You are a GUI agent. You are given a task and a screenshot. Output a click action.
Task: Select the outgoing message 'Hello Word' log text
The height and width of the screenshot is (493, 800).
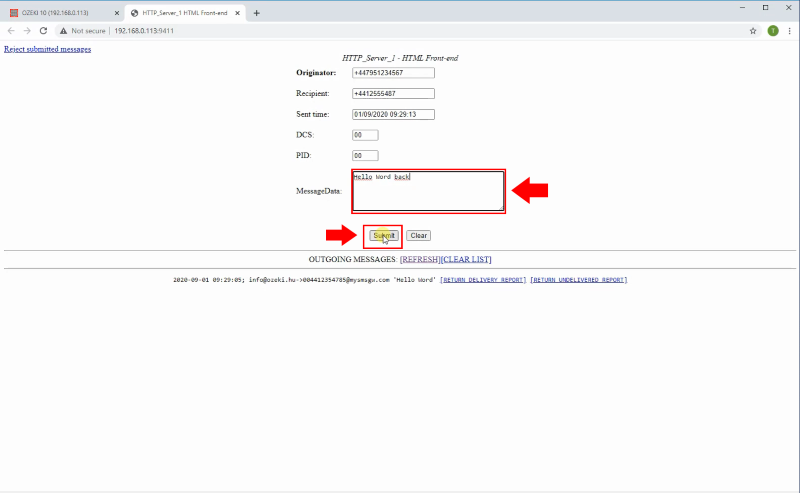click(305, 280)
